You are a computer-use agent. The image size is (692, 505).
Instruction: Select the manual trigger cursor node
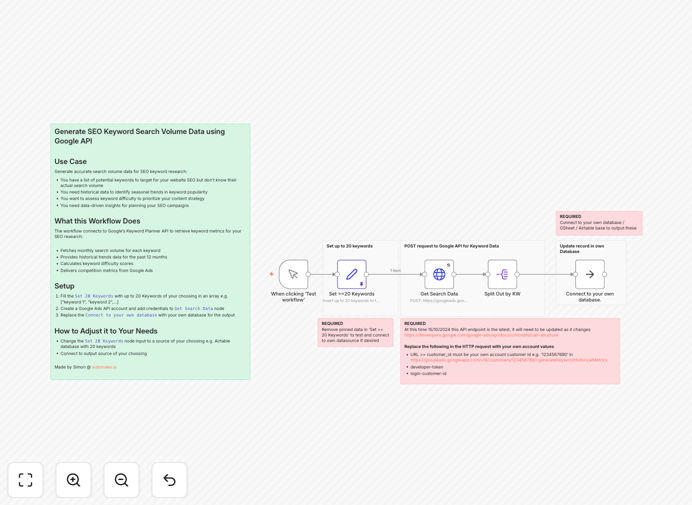tap(293, 274)
